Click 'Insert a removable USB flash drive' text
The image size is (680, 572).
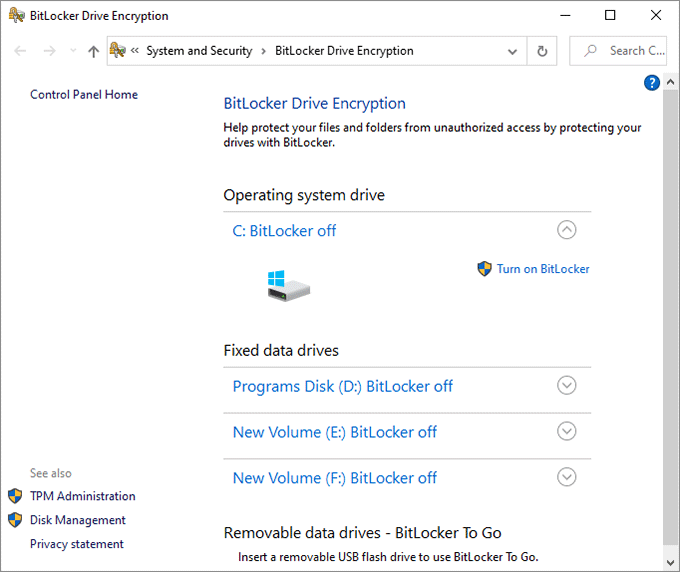(388, 557)
